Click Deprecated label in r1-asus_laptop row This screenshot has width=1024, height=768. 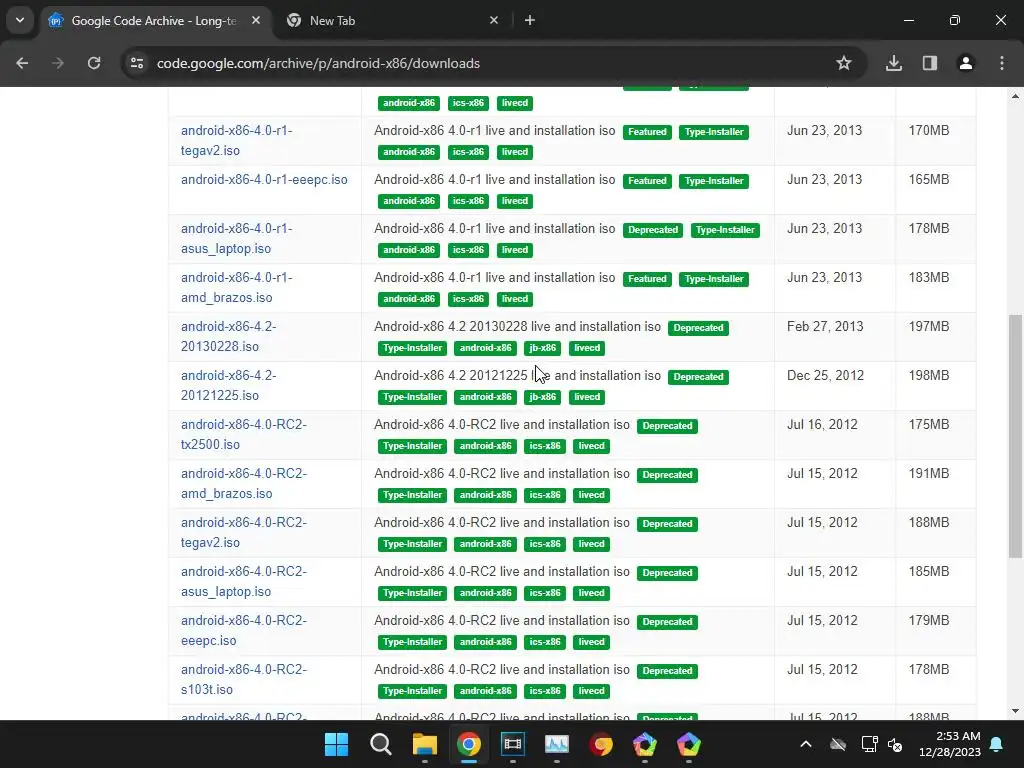tap(653, 230)
